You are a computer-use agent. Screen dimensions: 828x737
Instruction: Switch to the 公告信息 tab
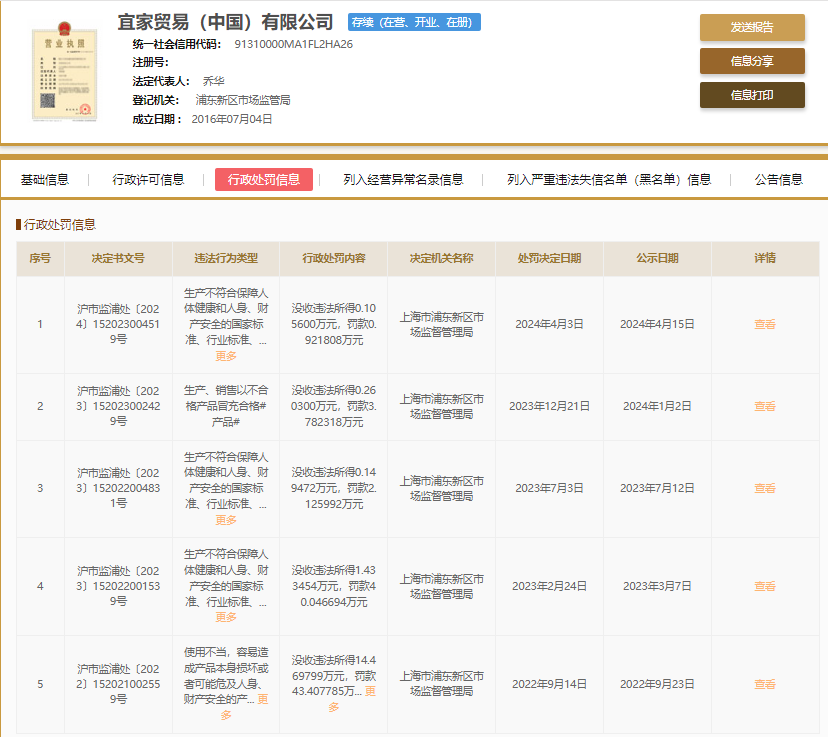(x=778, y=179)
